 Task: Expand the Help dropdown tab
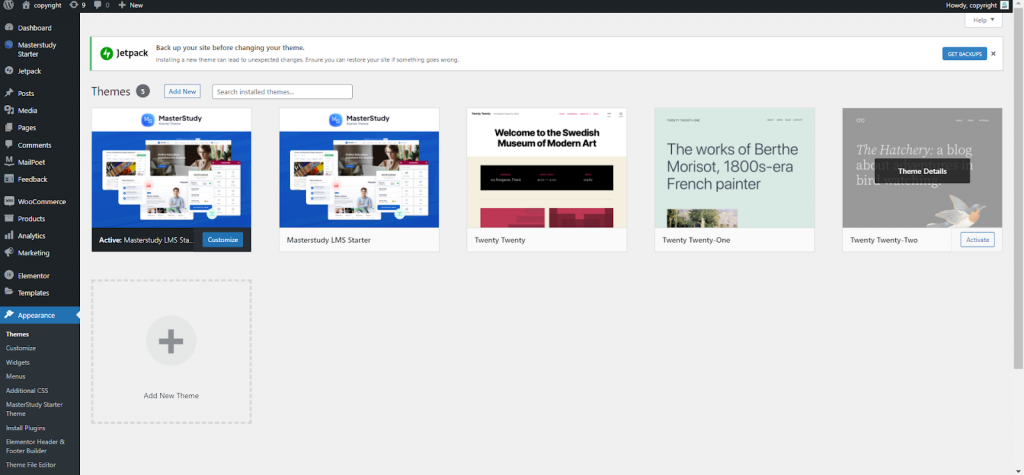click(984, 20)
